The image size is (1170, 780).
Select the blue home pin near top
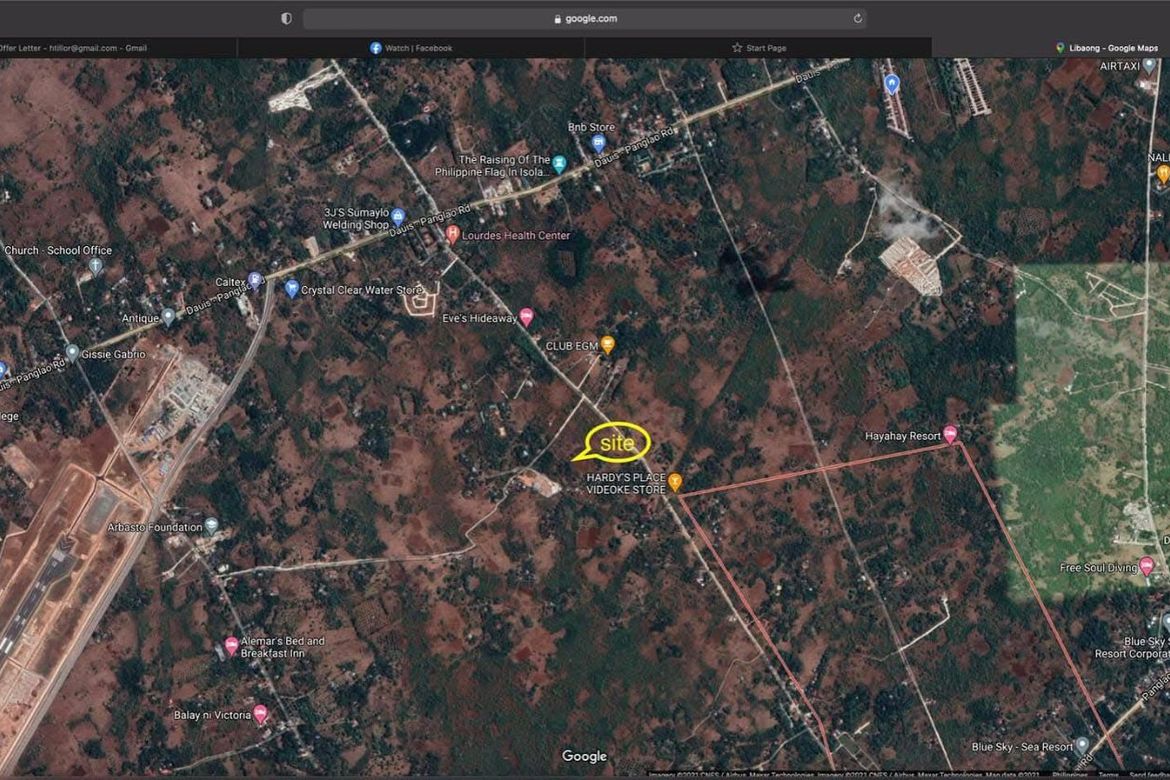[892, 84]
